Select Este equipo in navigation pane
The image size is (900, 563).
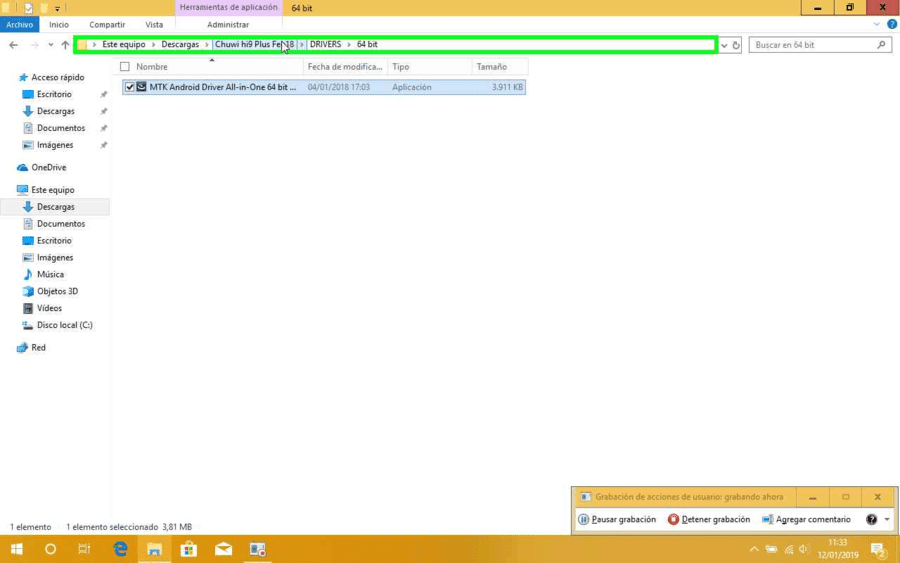(52, 190)
